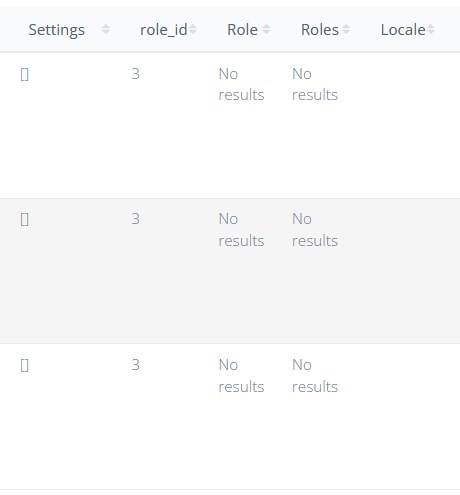
Task: Click Roles 'No results' in first row
Action: point(315,84)
